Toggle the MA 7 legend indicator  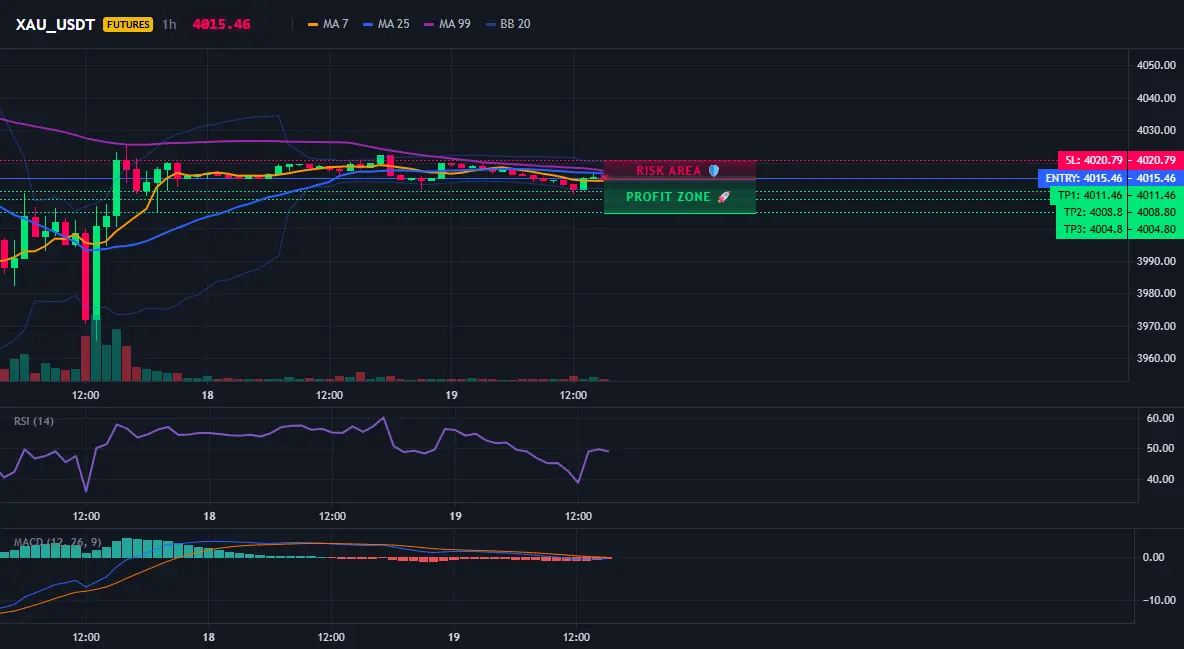tap(328, 24)
